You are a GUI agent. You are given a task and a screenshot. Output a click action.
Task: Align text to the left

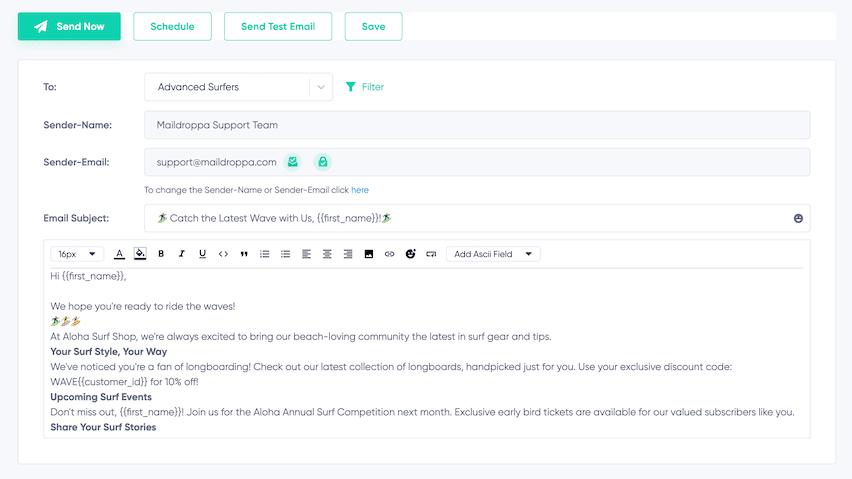306,254
